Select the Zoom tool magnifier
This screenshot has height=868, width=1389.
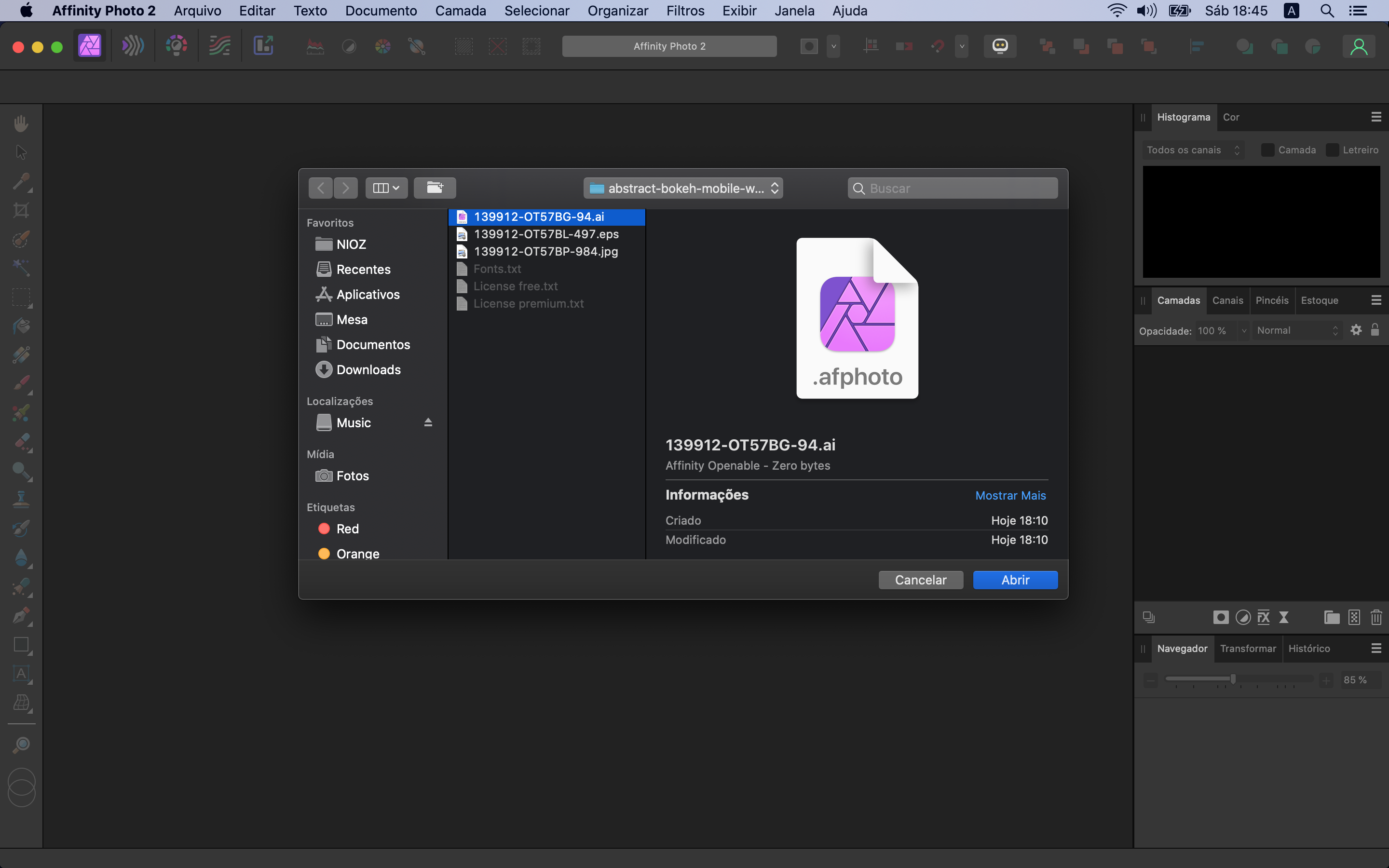click(21, 745)
